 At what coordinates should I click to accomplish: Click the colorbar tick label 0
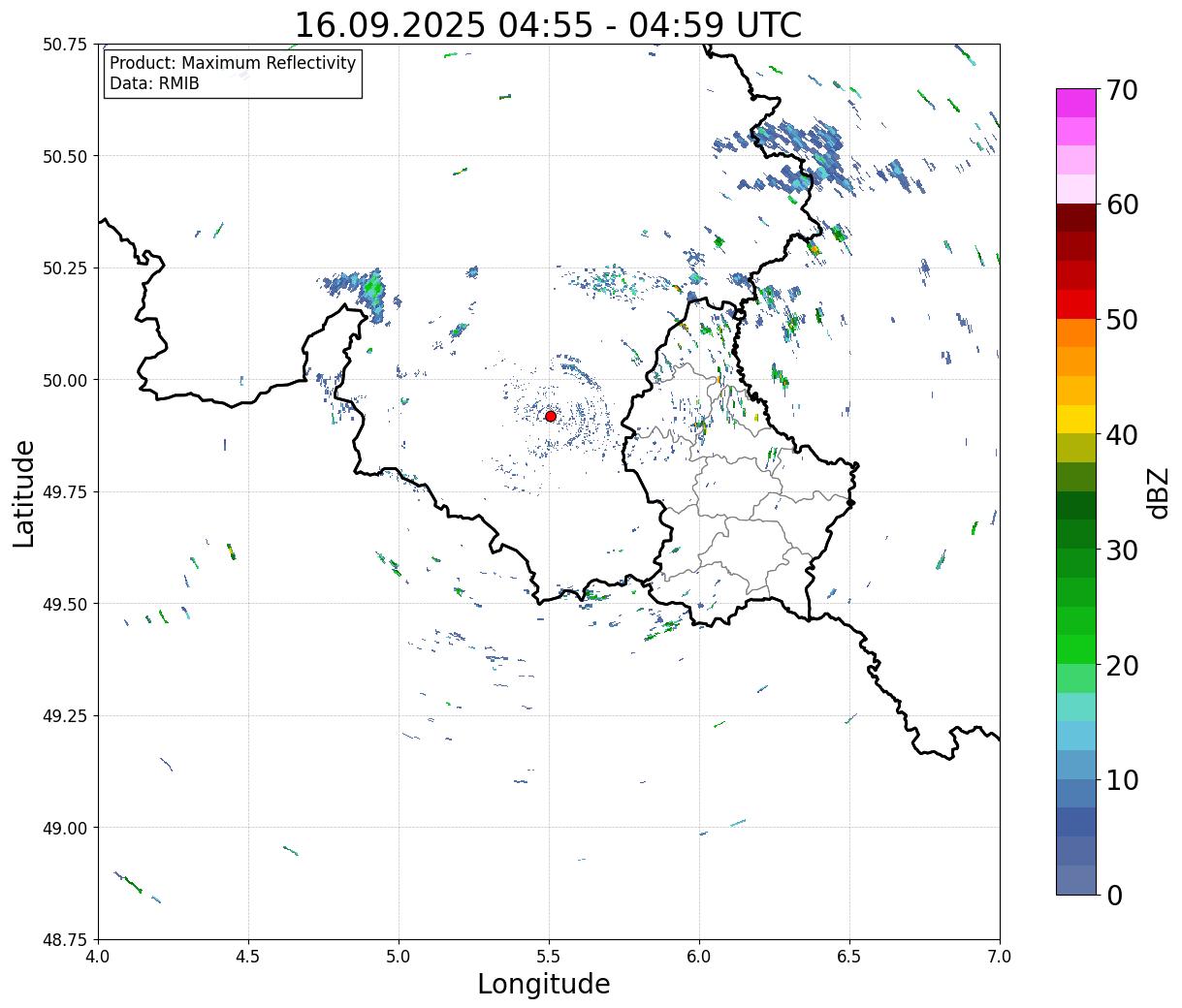click(x=1114, y=895)
